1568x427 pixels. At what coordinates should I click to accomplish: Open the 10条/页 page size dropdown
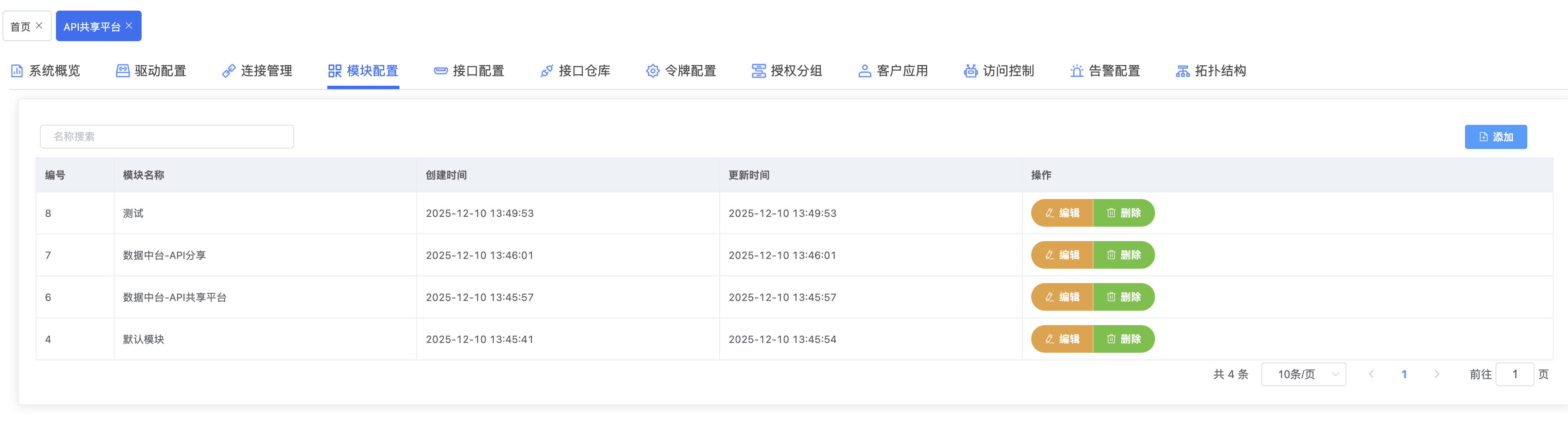tap(1303, 374)
